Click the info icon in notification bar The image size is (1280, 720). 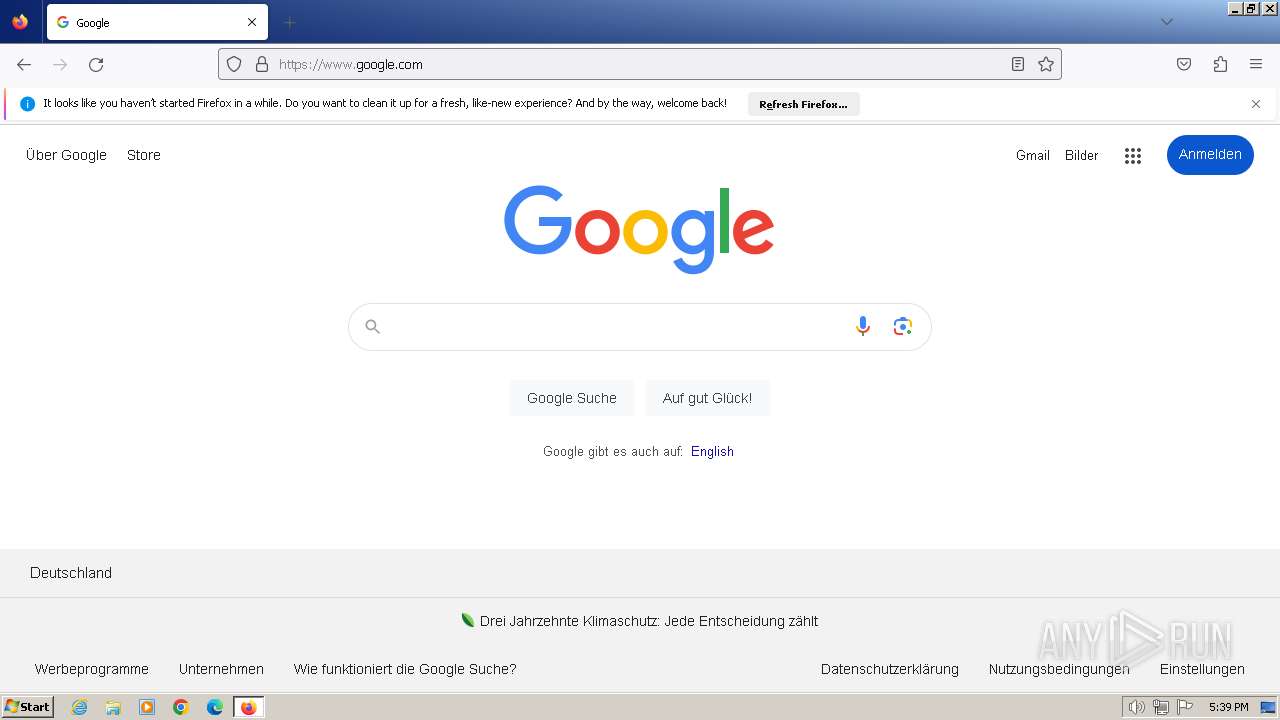pyautogui.click(x=27, y=104)
